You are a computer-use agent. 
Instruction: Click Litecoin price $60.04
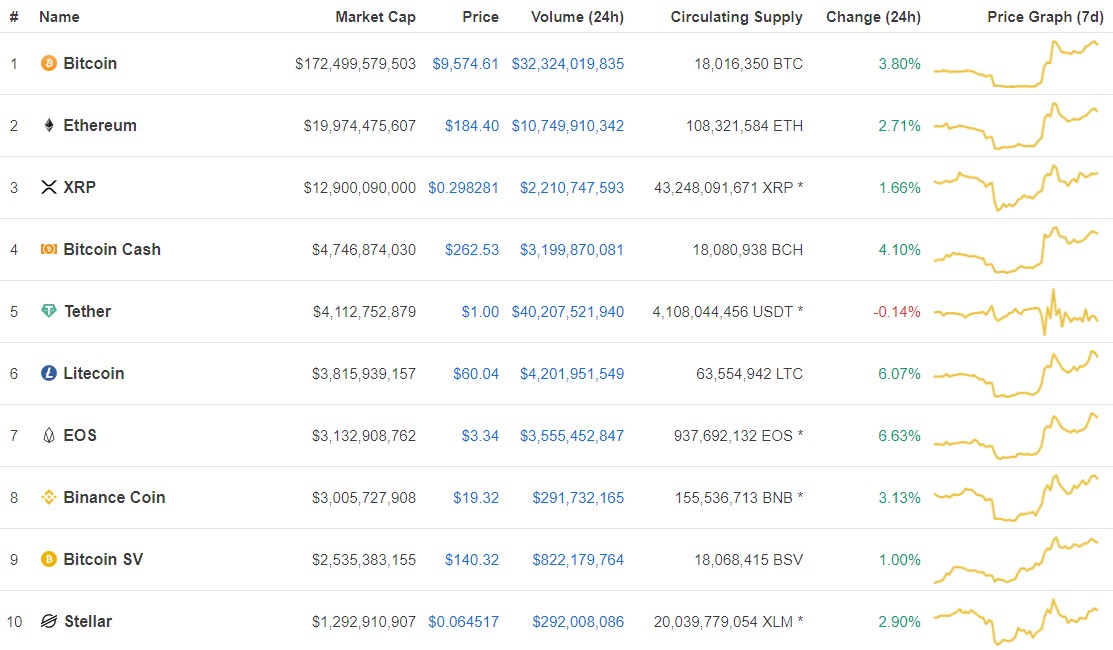[476, 373]
